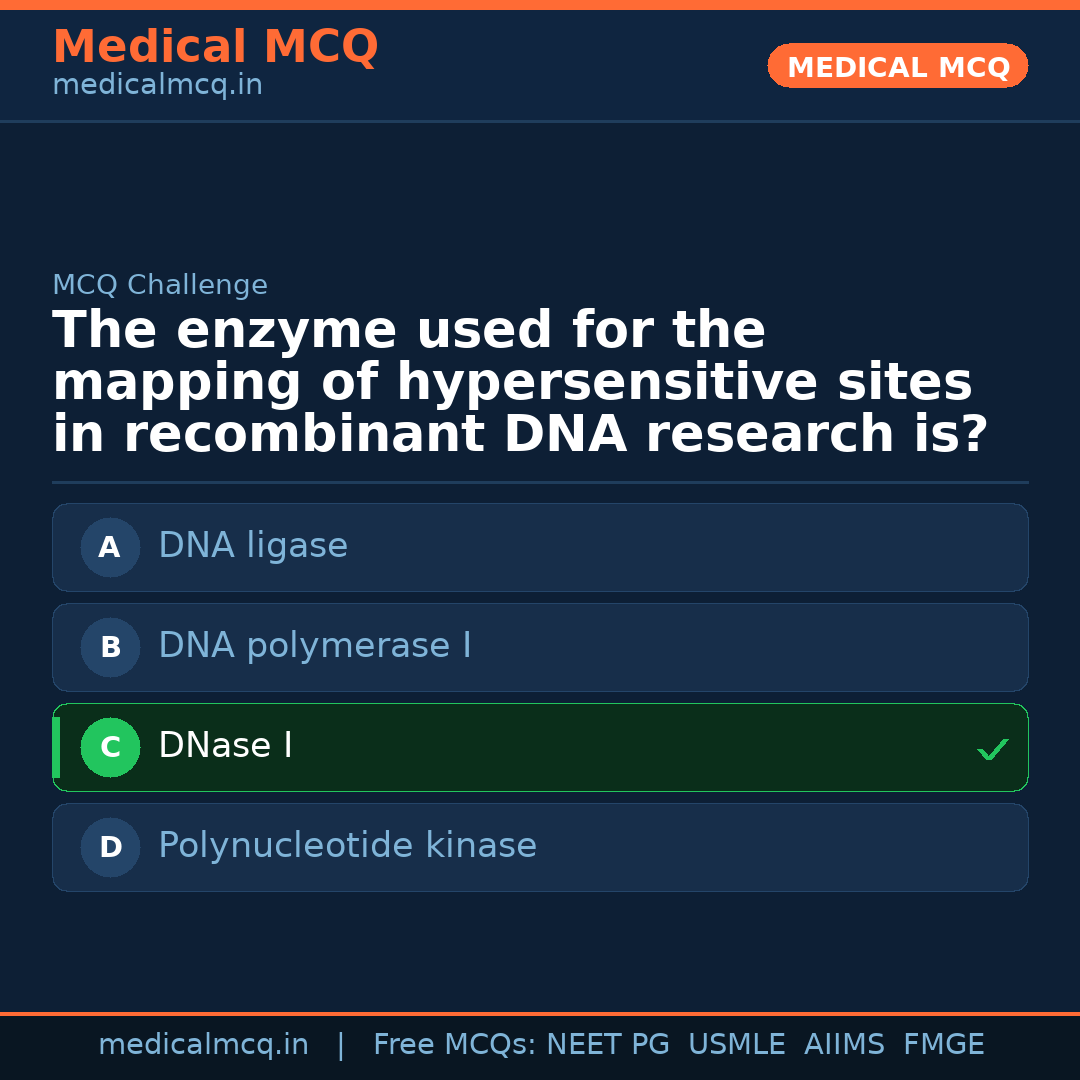The image size is (1080, 1080).
Task: Open the medicalmcq.in link in the footer
Action: point(203,1045)
